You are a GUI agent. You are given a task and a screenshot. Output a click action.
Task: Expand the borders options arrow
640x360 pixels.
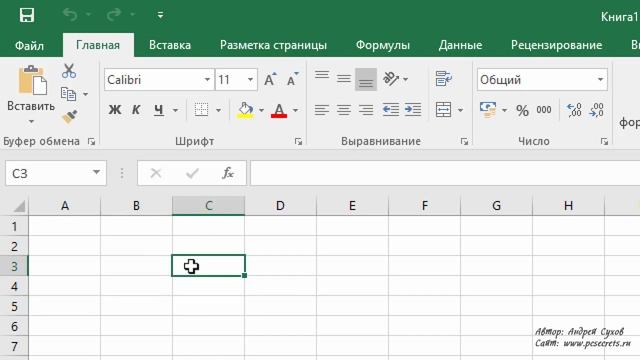218,110
